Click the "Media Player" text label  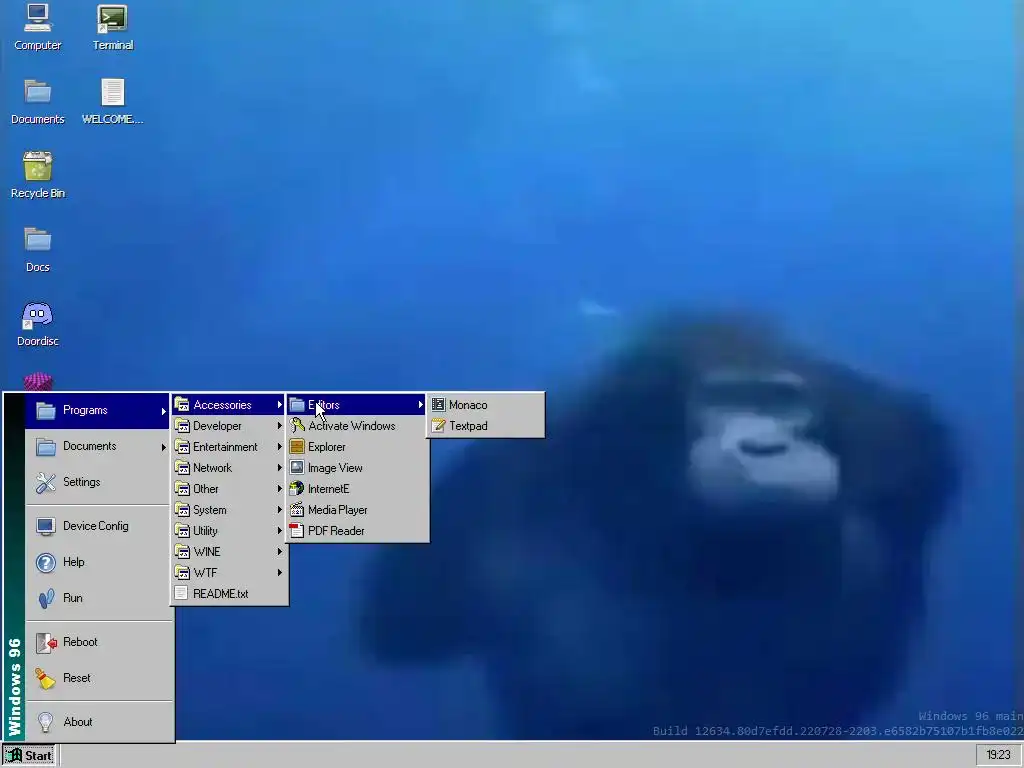click(x=337, y=509)
